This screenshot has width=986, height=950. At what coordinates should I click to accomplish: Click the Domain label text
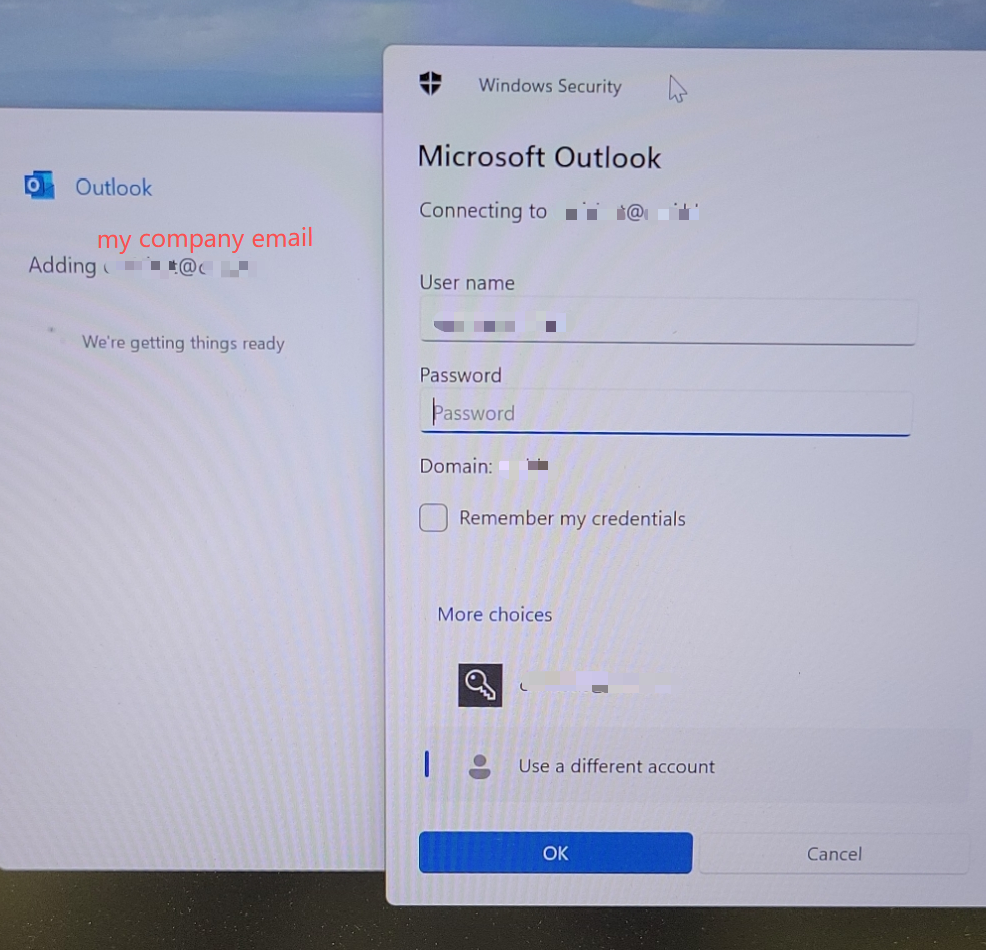pyautogui.click(x=455, y=466)
